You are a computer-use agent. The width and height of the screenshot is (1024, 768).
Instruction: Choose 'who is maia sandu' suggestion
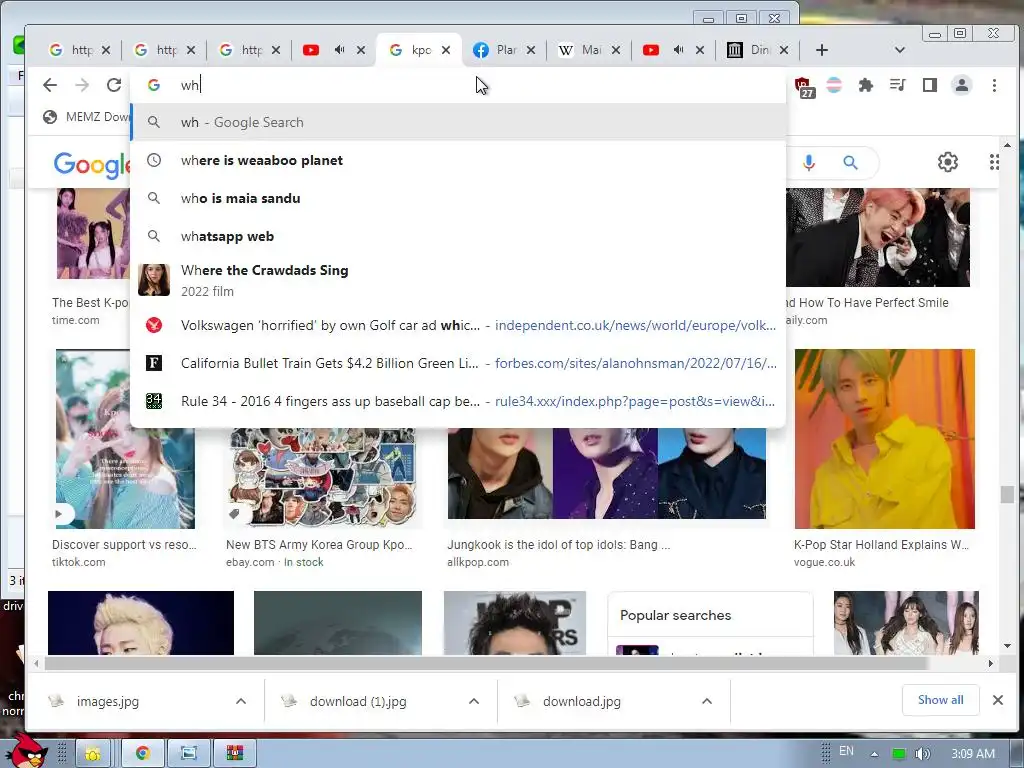pos(458,198)
